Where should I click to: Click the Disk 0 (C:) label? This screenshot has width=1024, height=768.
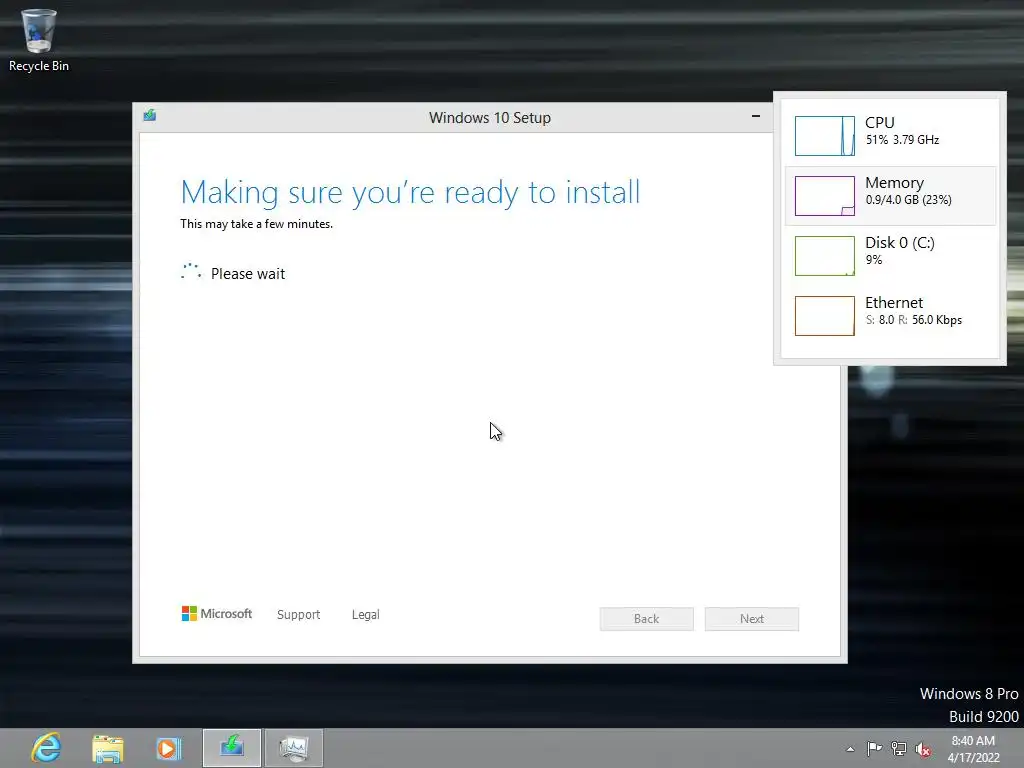point(900,243)
